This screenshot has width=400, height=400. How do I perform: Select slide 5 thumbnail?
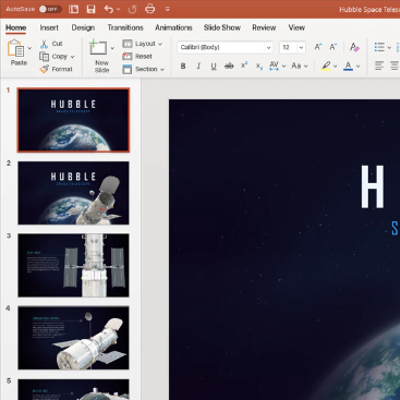tap(73, 389)
